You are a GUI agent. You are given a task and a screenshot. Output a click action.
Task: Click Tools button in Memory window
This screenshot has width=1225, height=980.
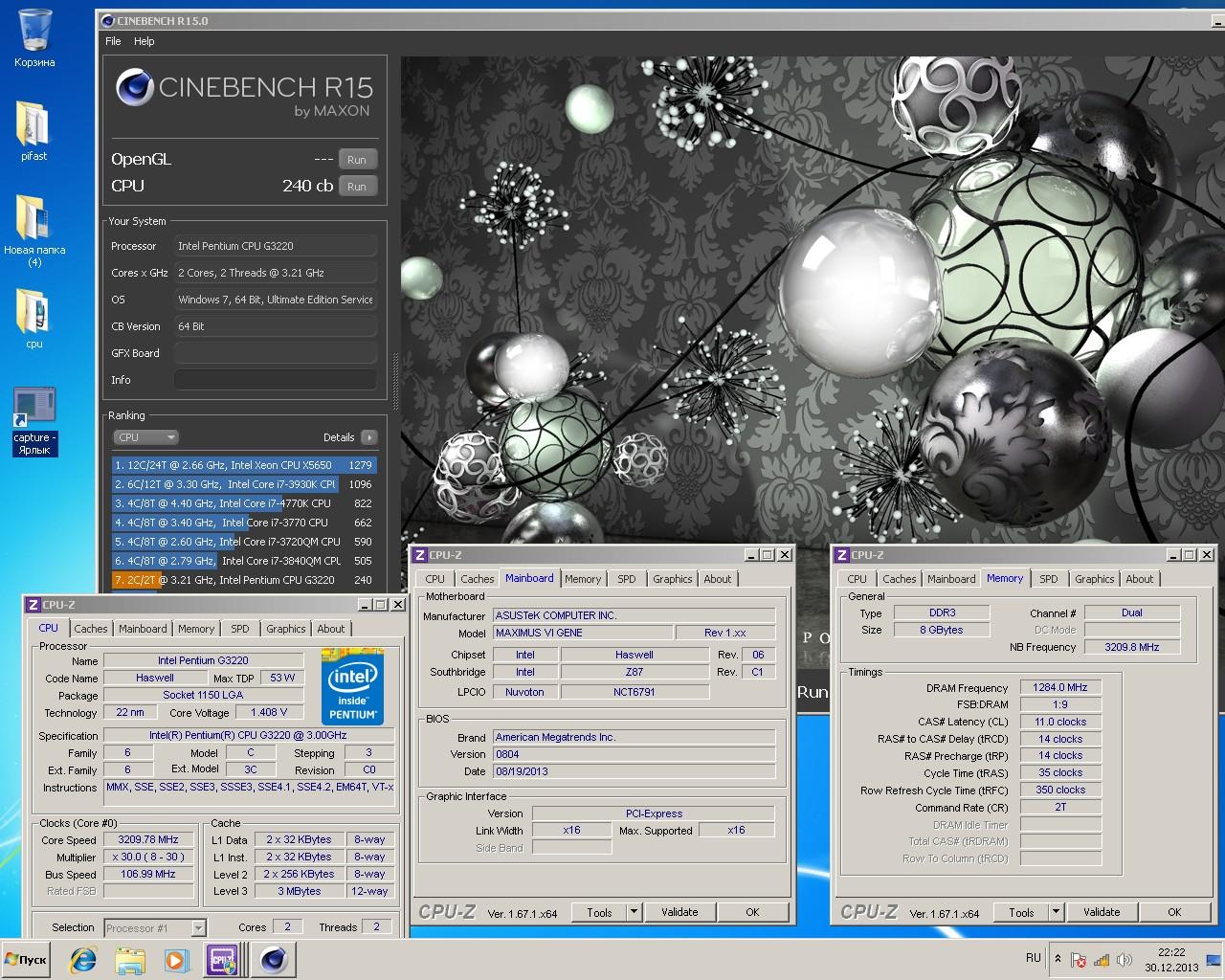pyautogui.click(x=1021, y=912)
